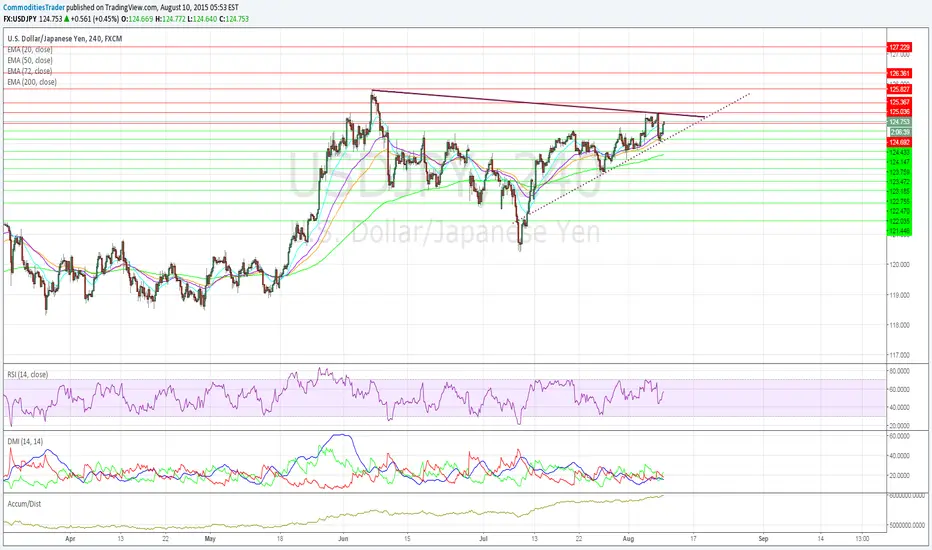The height and width of the screenshot is (550, 932).
Task: Click the May date on time axis
Action: (x=210, y=539)
